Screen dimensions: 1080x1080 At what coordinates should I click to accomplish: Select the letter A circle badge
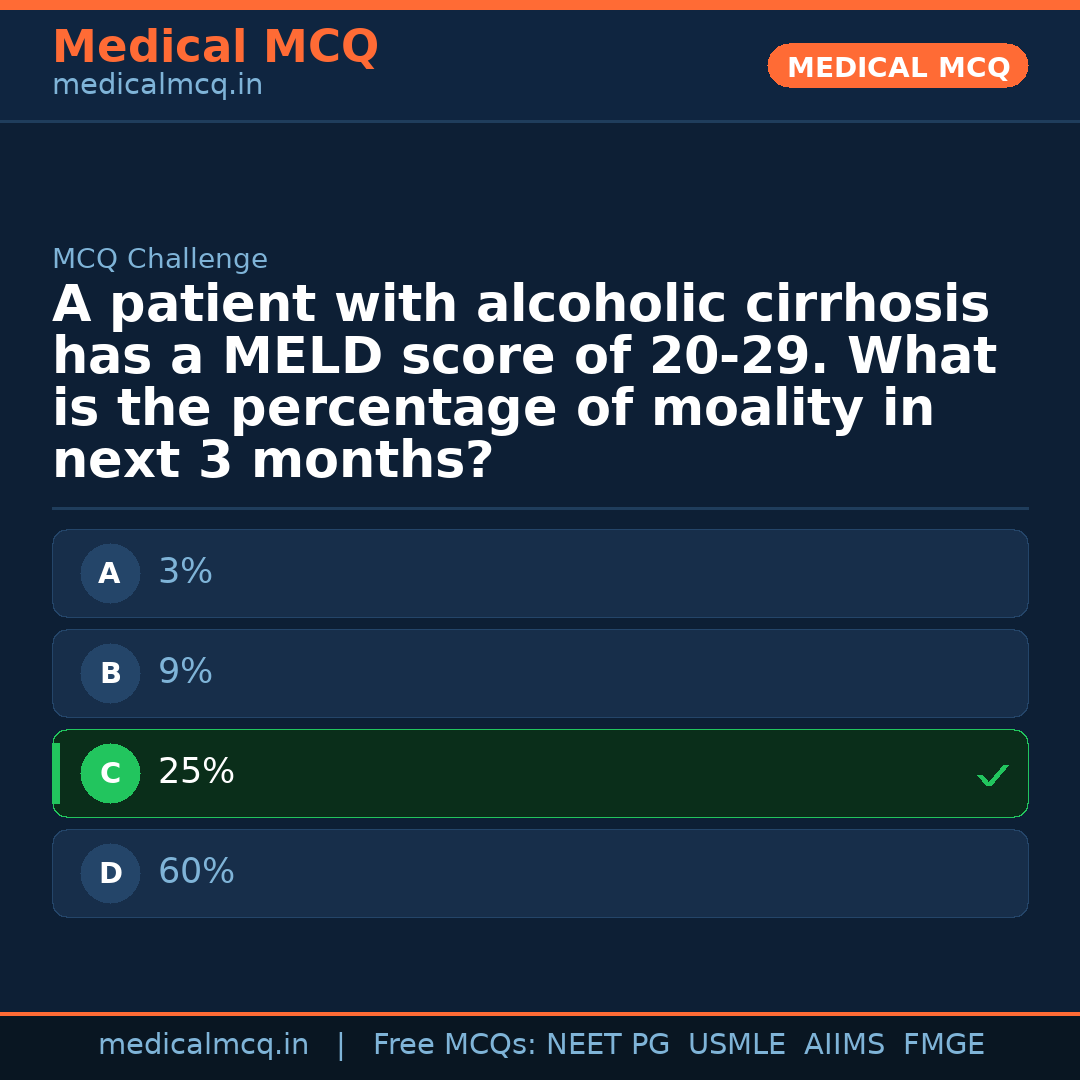110,574
